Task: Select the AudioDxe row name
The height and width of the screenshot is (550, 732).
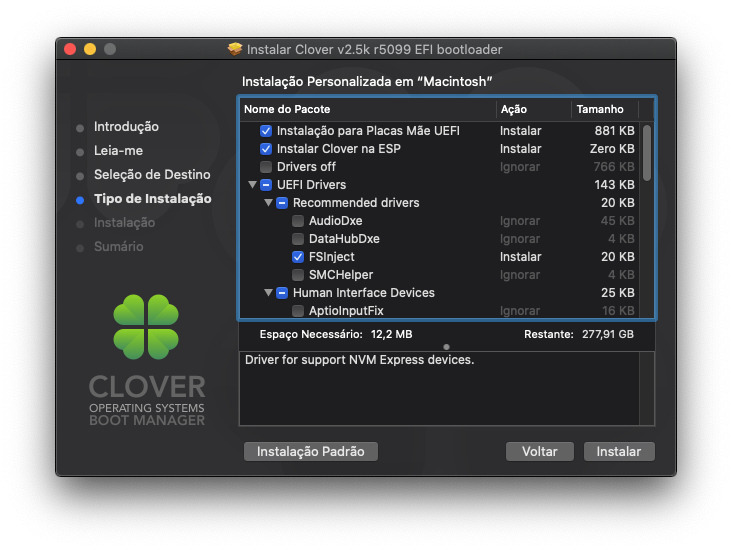Action: (336, 221)
